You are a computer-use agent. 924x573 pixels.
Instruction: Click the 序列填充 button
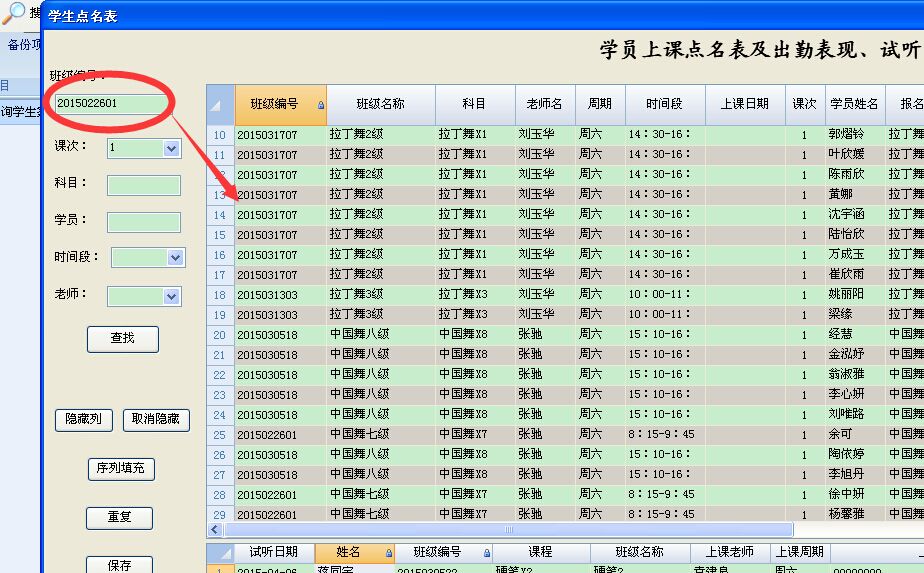(121, 469)
